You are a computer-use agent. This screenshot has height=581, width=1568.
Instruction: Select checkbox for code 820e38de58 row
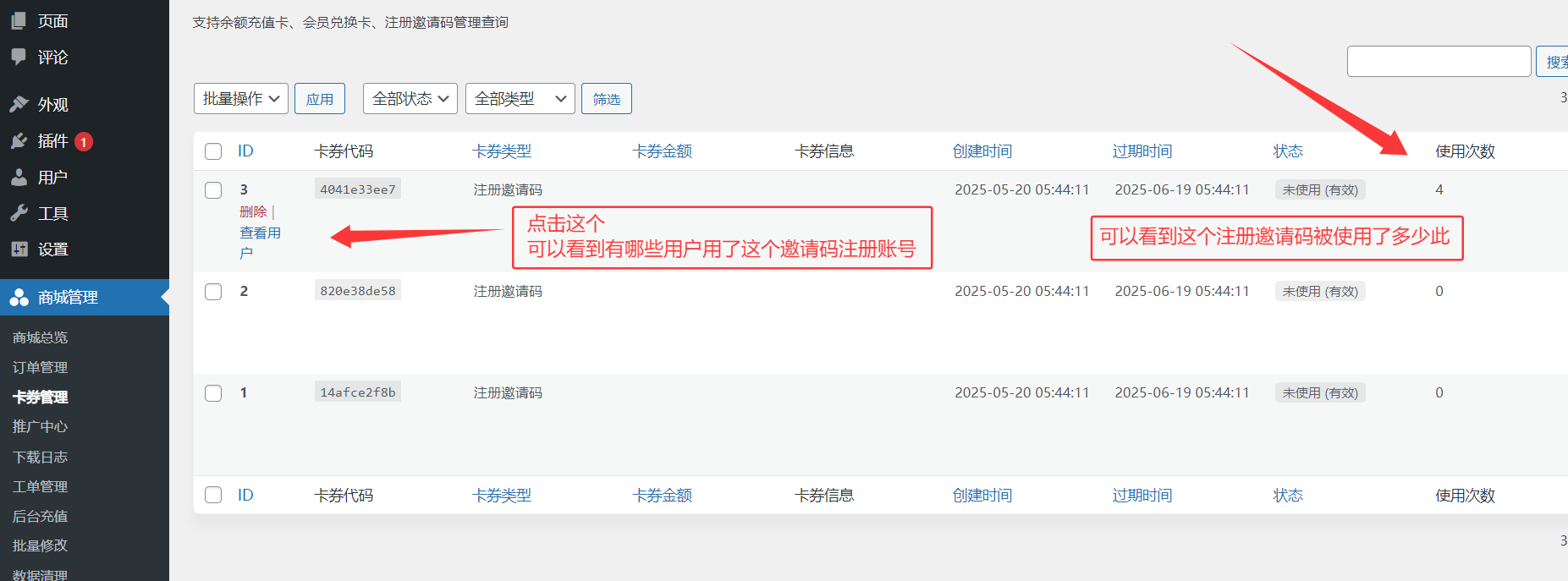point(213,292)
